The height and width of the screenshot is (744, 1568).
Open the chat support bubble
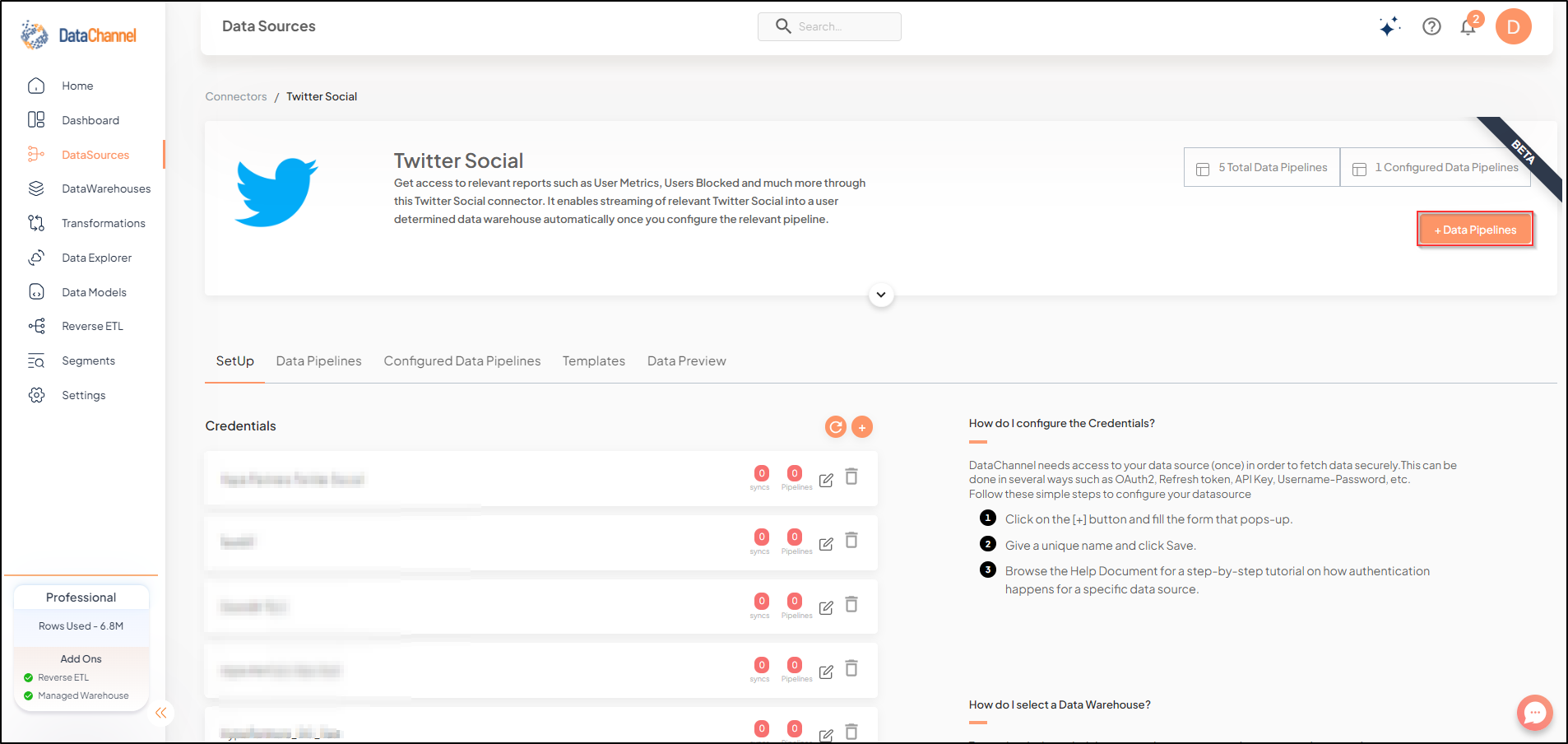[x=1535, y=713]
